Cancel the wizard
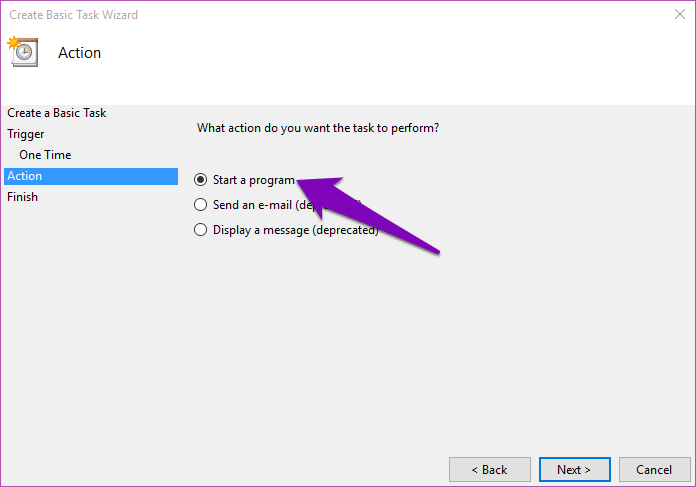Viewport: 696px width, 487px height. tap(655, 469)
